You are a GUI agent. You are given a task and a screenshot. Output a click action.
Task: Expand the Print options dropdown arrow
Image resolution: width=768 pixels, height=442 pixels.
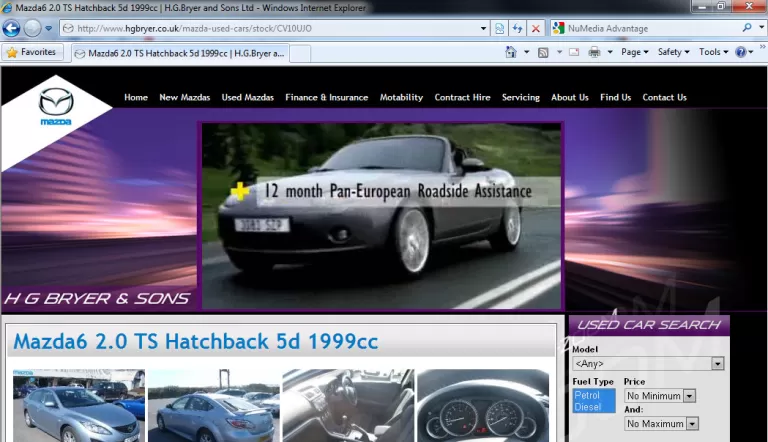coord(610,52)
